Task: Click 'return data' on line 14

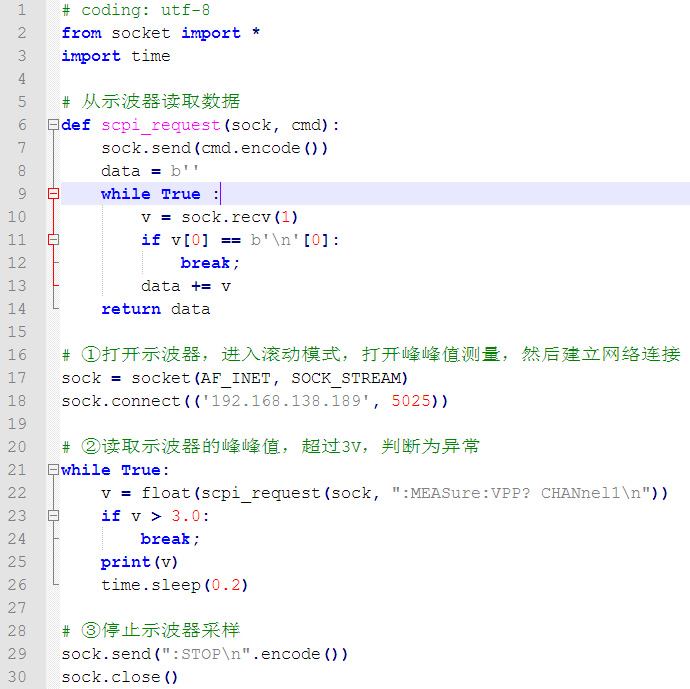Action: (x=156, y=309)
